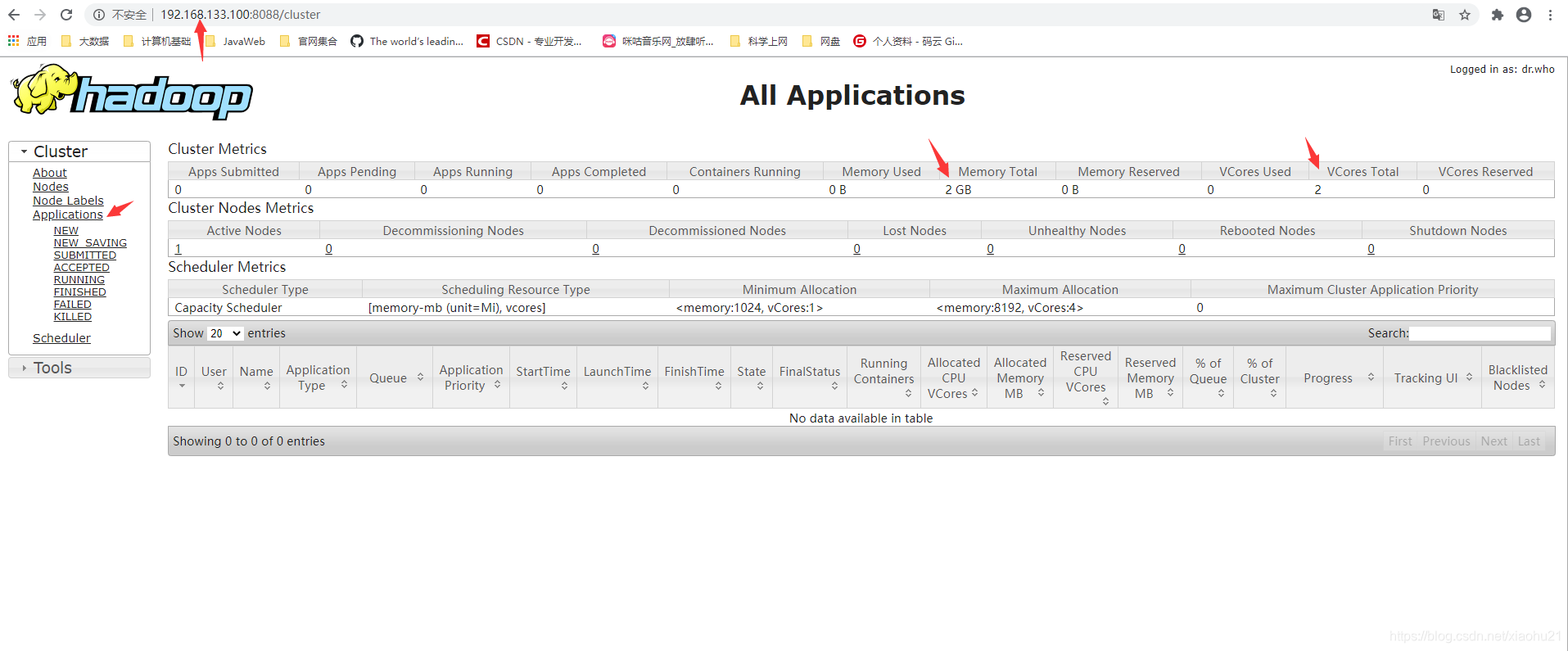Open the browser profile avatar
This screenshot has width=1568, height=651.
tap(1524, 15)
